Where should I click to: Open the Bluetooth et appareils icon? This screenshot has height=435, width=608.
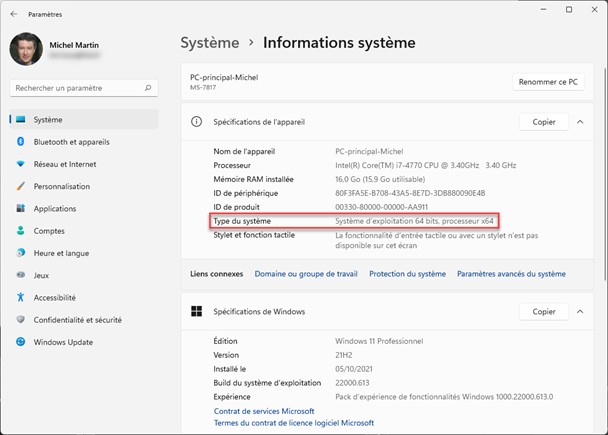click(20, 142)
